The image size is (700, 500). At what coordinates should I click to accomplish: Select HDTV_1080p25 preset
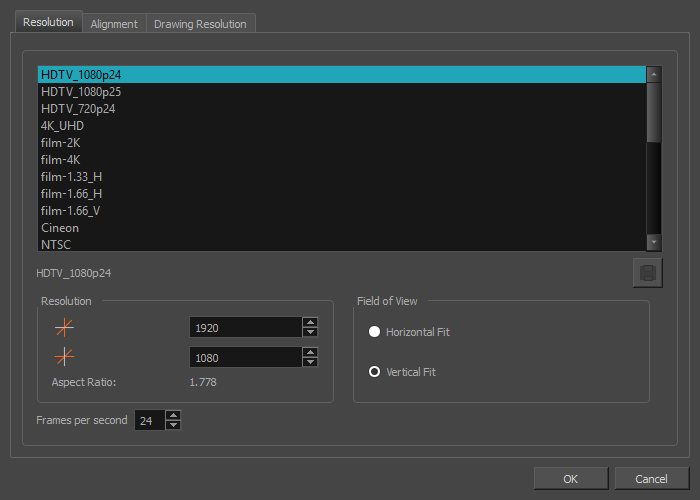click(342, 92)
